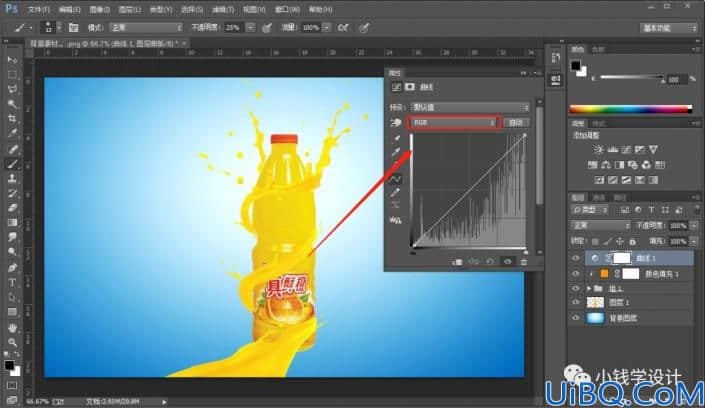Open the RGB channel dropdown in Curves

click(x=454, y=122)
